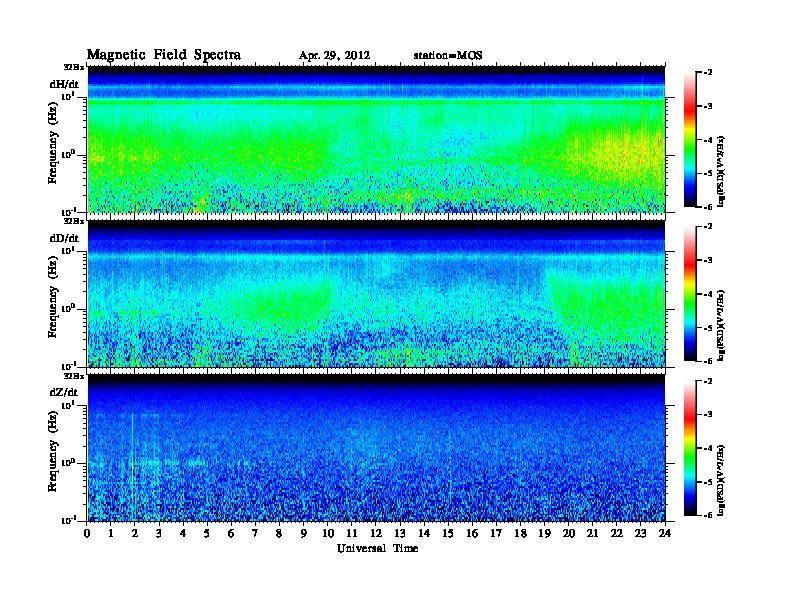The width and height of the screenshot is (792, 612).
Task: Click hour "9" on the Universal Time axis
Action: pyautogui.click(x=304, y=533)
